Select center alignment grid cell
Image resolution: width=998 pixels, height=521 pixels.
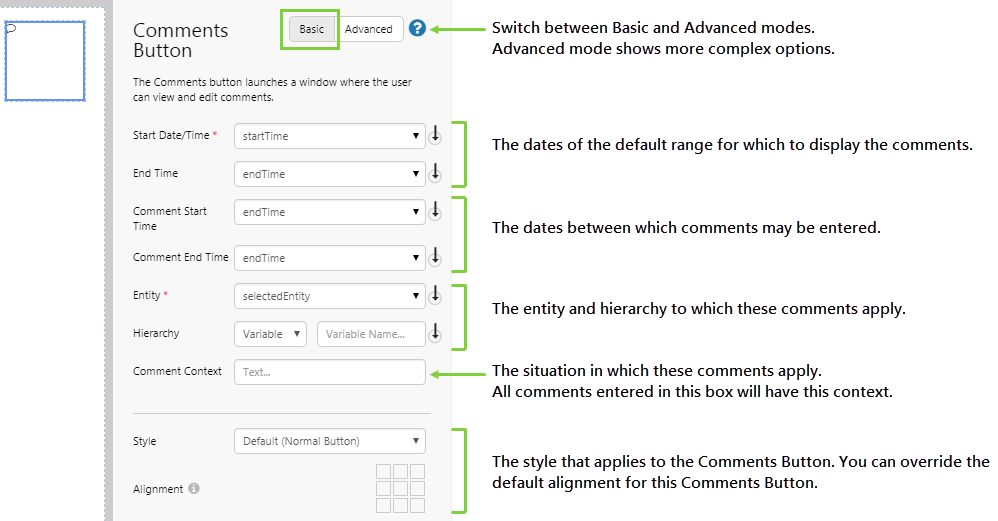[400, 488]
